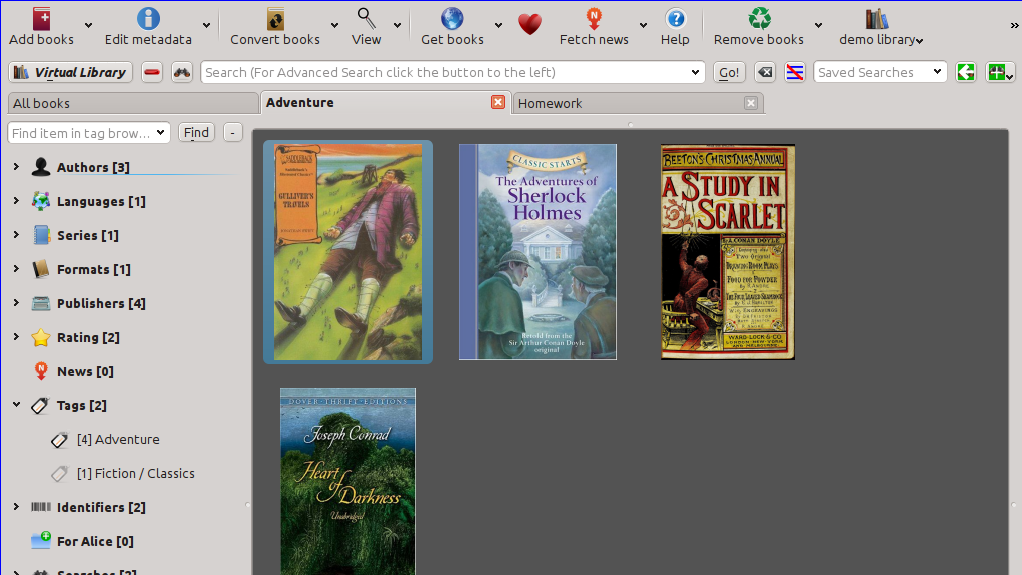Toggle the highlight search results icon
The width and height of the screenshot is (1022, 575).
point(795,72)
